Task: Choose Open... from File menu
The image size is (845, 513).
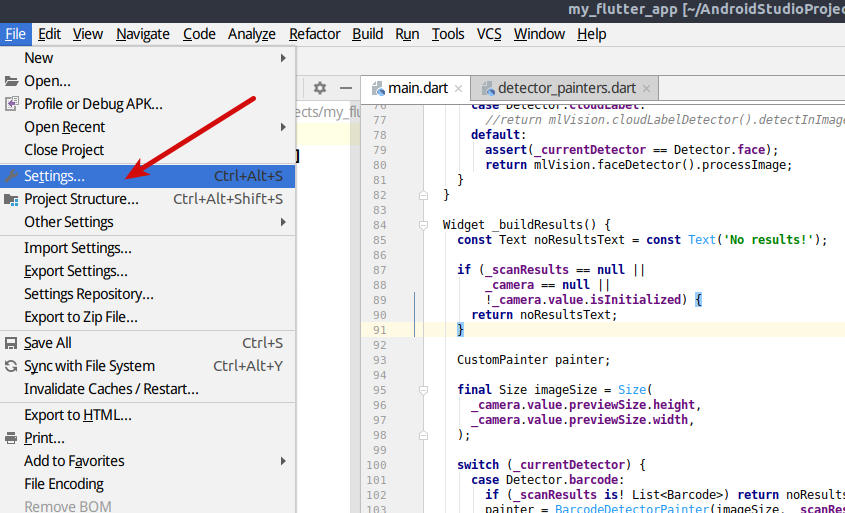Action: 148,81
